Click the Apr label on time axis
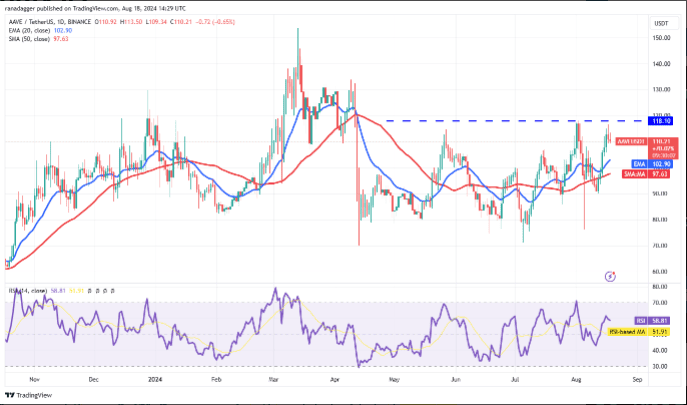The width and height of the screenshot is (687, 405). [x=335, y=380]
